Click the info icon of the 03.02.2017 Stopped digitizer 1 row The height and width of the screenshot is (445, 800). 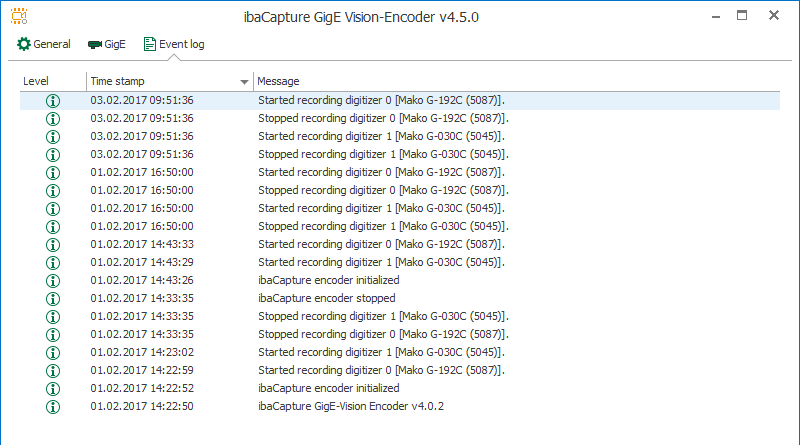tap(53, 155)
